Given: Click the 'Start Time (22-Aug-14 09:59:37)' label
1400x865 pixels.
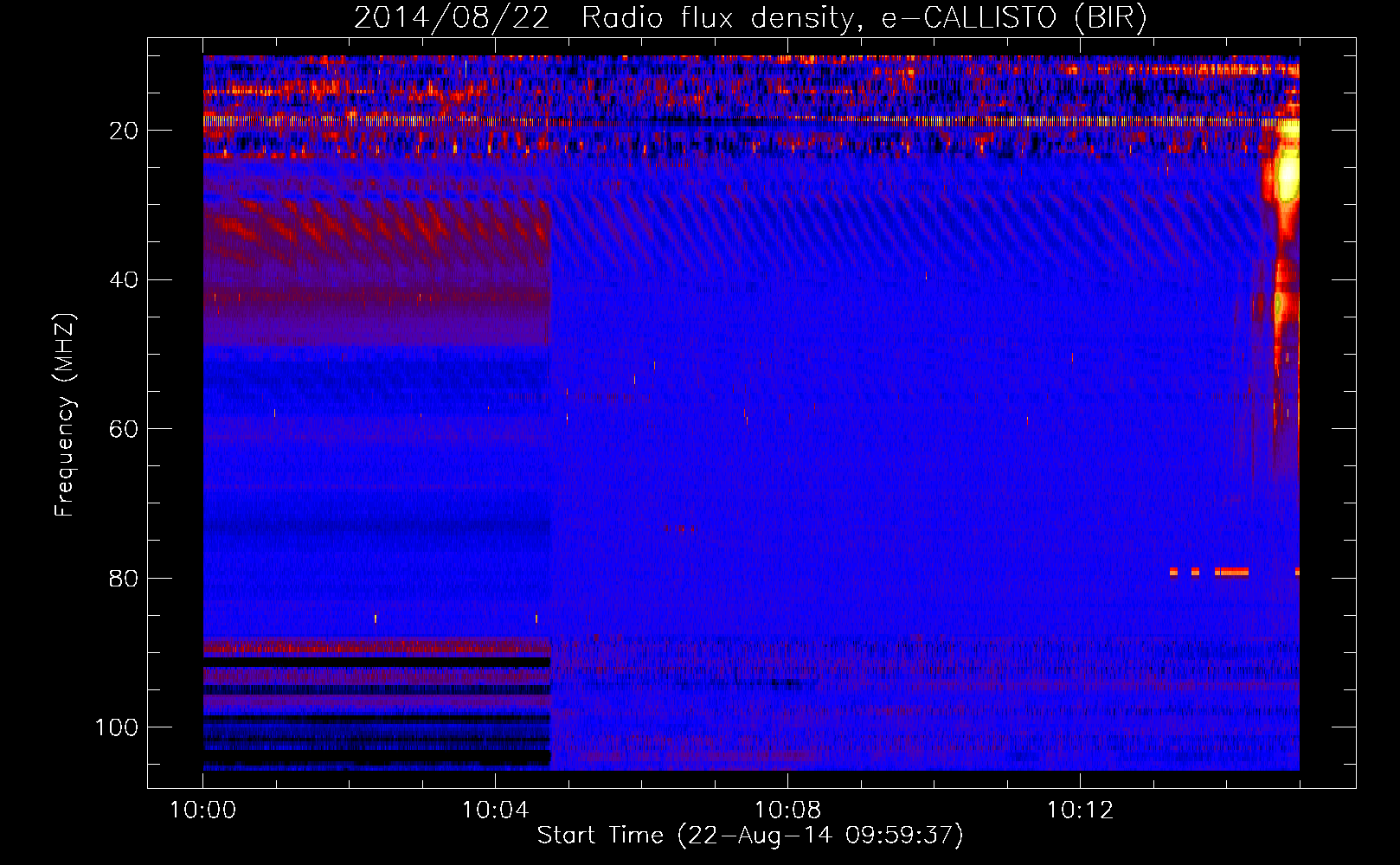Looking at the screenshot, I should (x=750, y=835).
